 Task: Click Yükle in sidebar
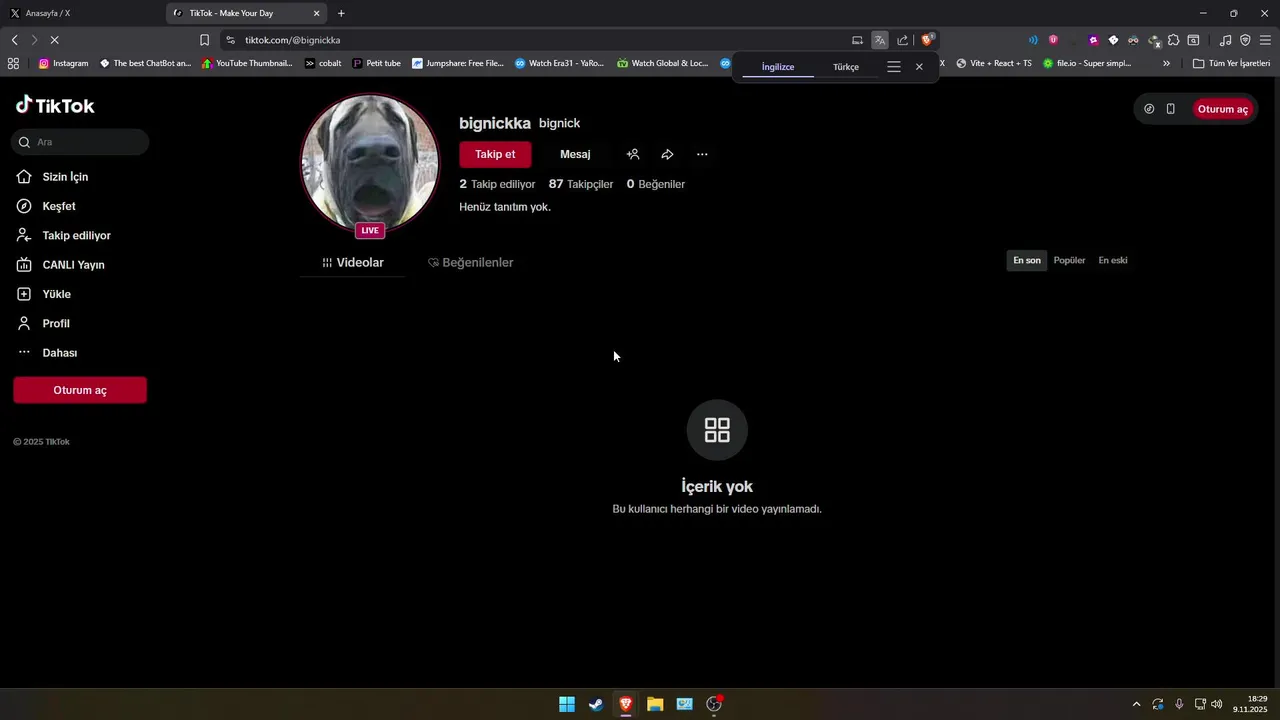tap(56, 294)
